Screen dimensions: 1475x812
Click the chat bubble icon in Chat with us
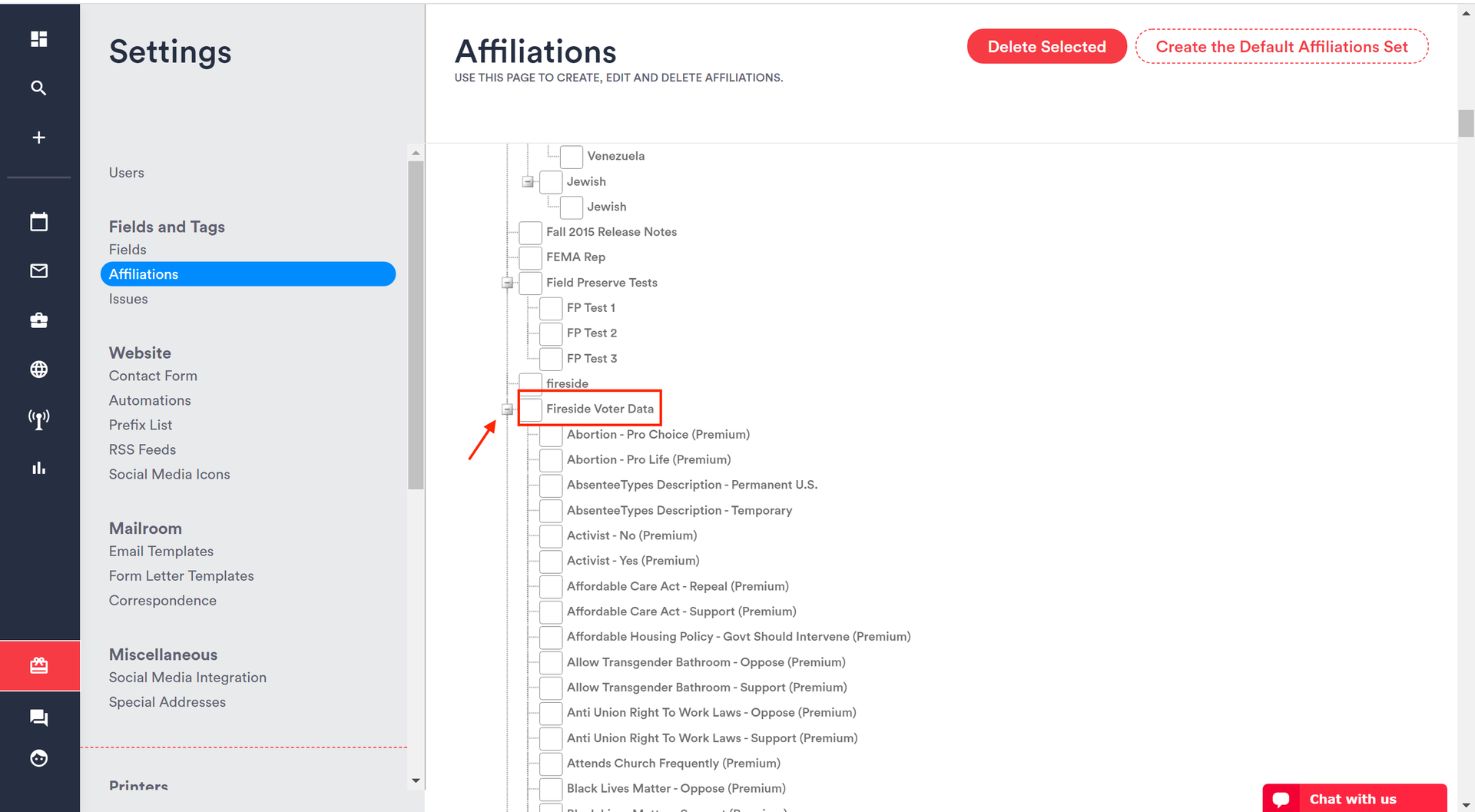pos(1281,799)
